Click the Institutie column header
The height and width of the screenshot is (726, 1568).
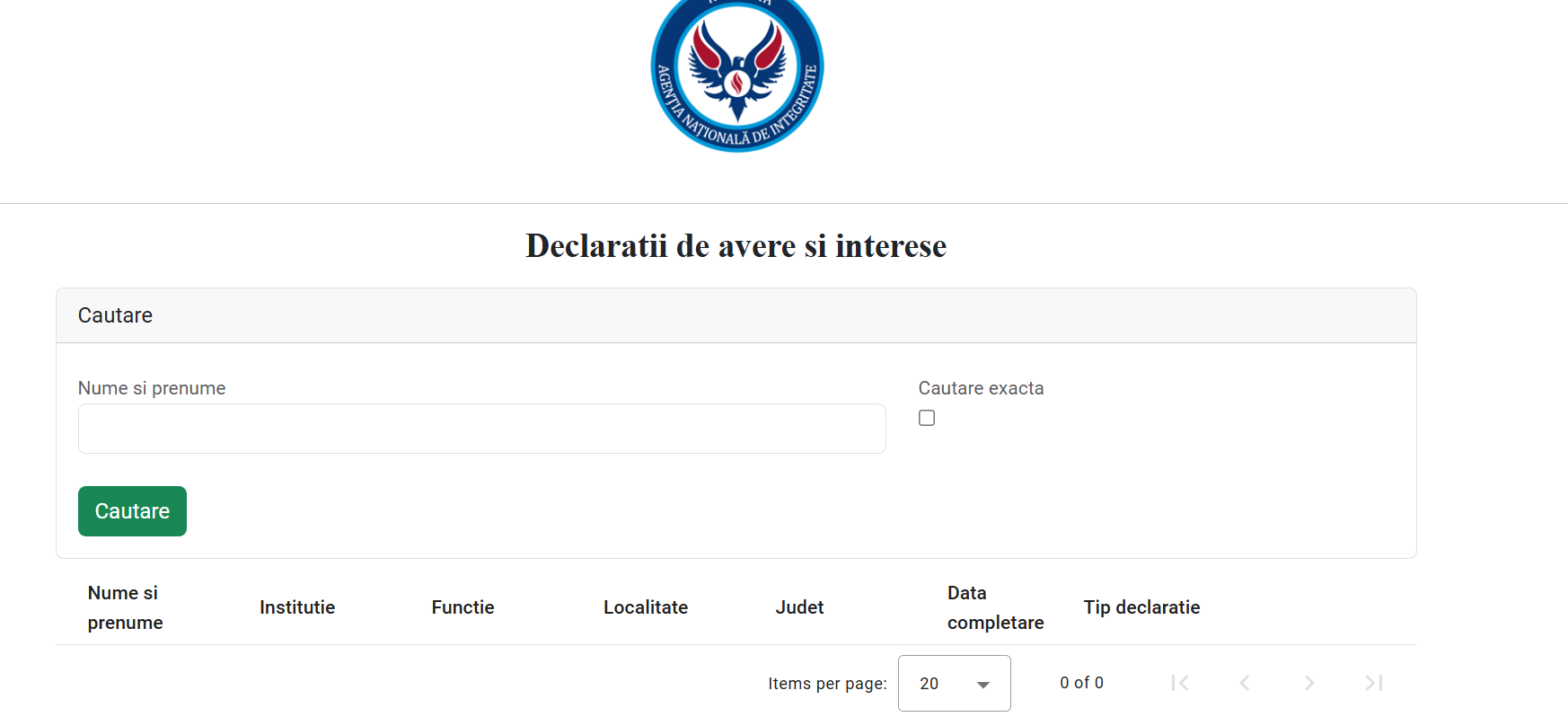pos(297,607)
